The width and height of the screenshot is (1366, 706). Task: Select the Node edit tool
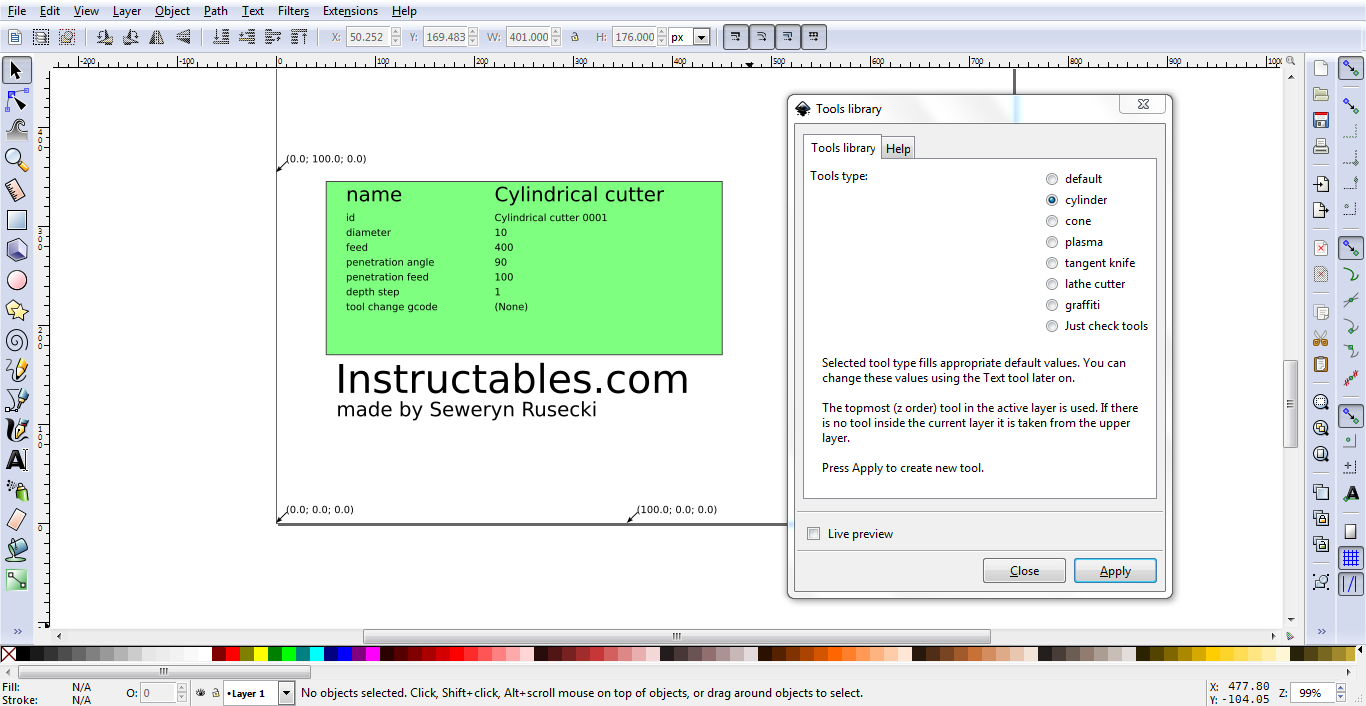(x=16, y=100)
